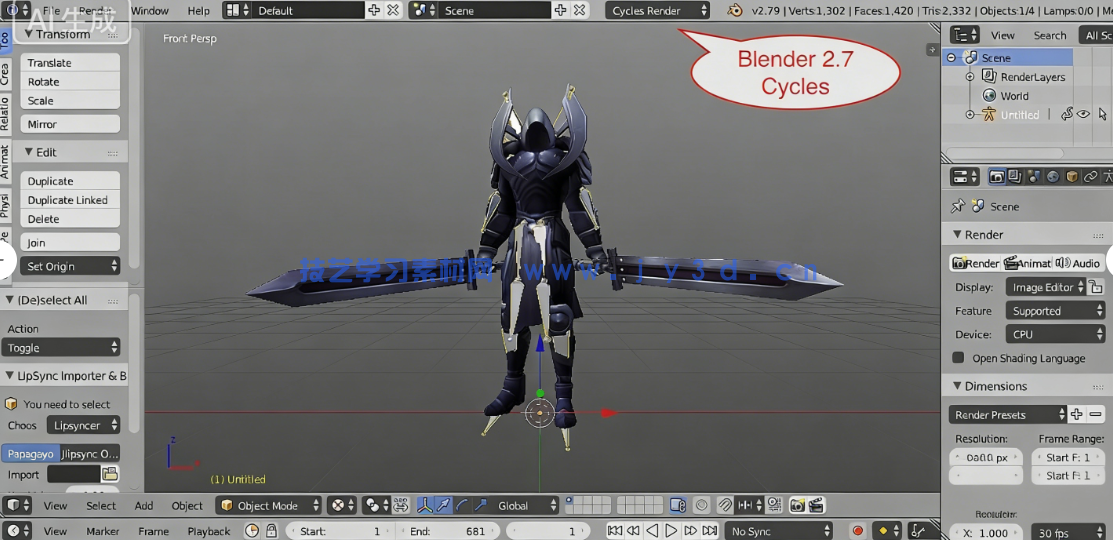Click the Mirror button

click(x=70, y=124)
